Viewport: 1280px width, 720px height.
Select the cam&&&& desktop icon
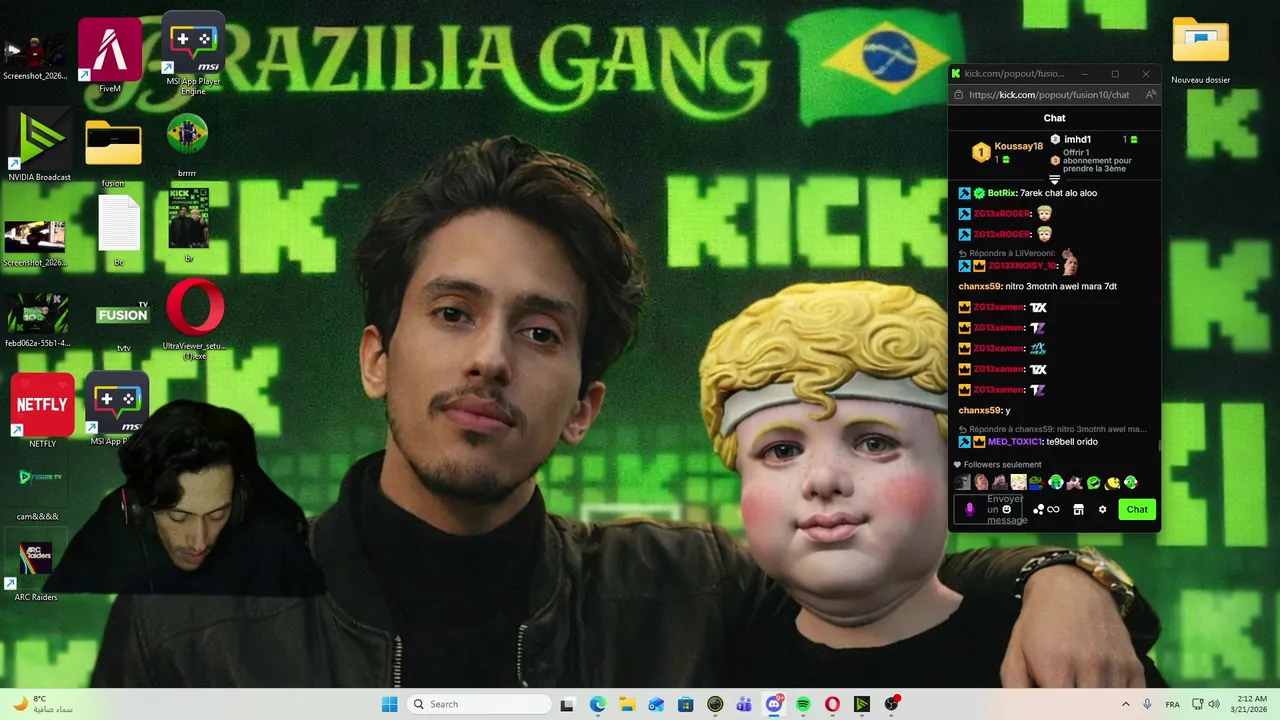(38, 493)
